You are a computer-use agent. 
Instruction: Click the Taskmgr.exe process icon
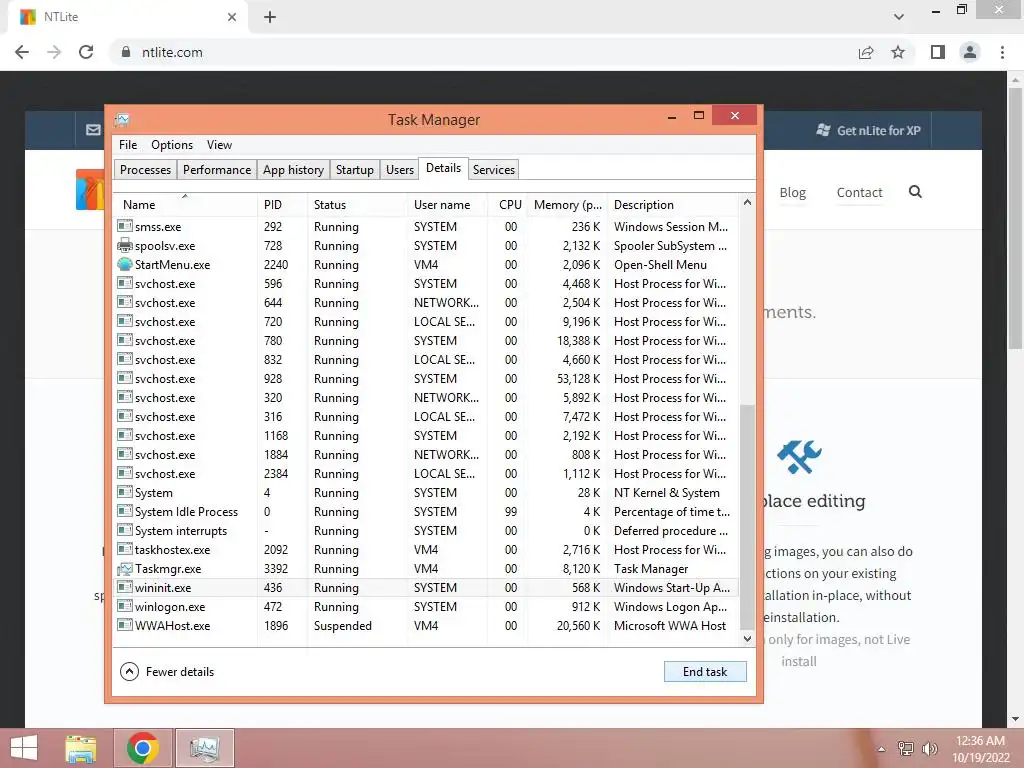125,569
